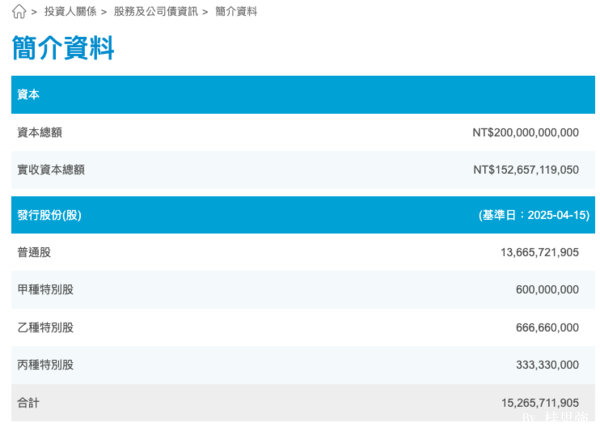Select the 資本總額 row label
Viewport: 600px width, 429px height.
coord(40,132)
